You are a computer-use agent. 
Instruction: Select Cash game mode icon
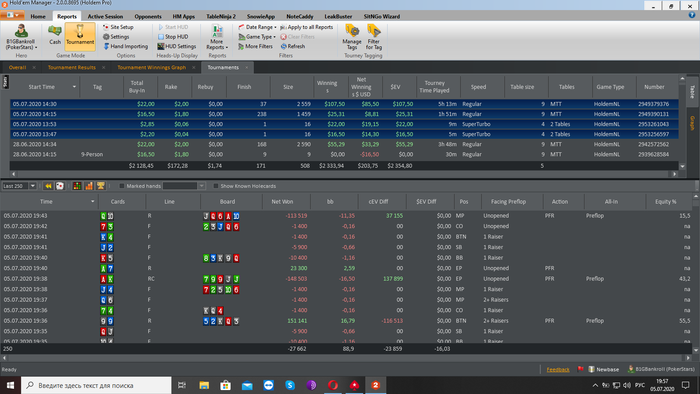[x=55, y=35]
